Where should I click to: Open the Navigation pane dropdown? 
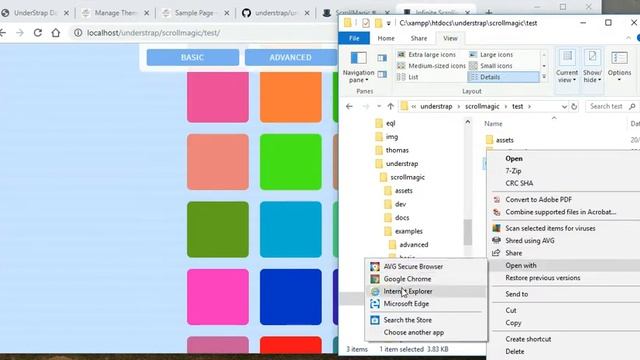(358, 67)
